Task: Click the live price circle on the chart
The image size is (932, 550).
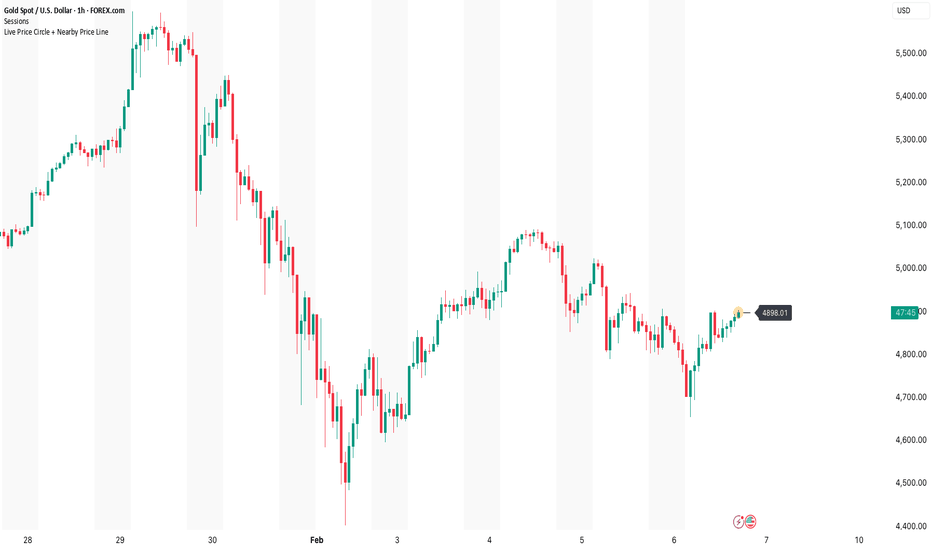Action: tap(739, 312)
